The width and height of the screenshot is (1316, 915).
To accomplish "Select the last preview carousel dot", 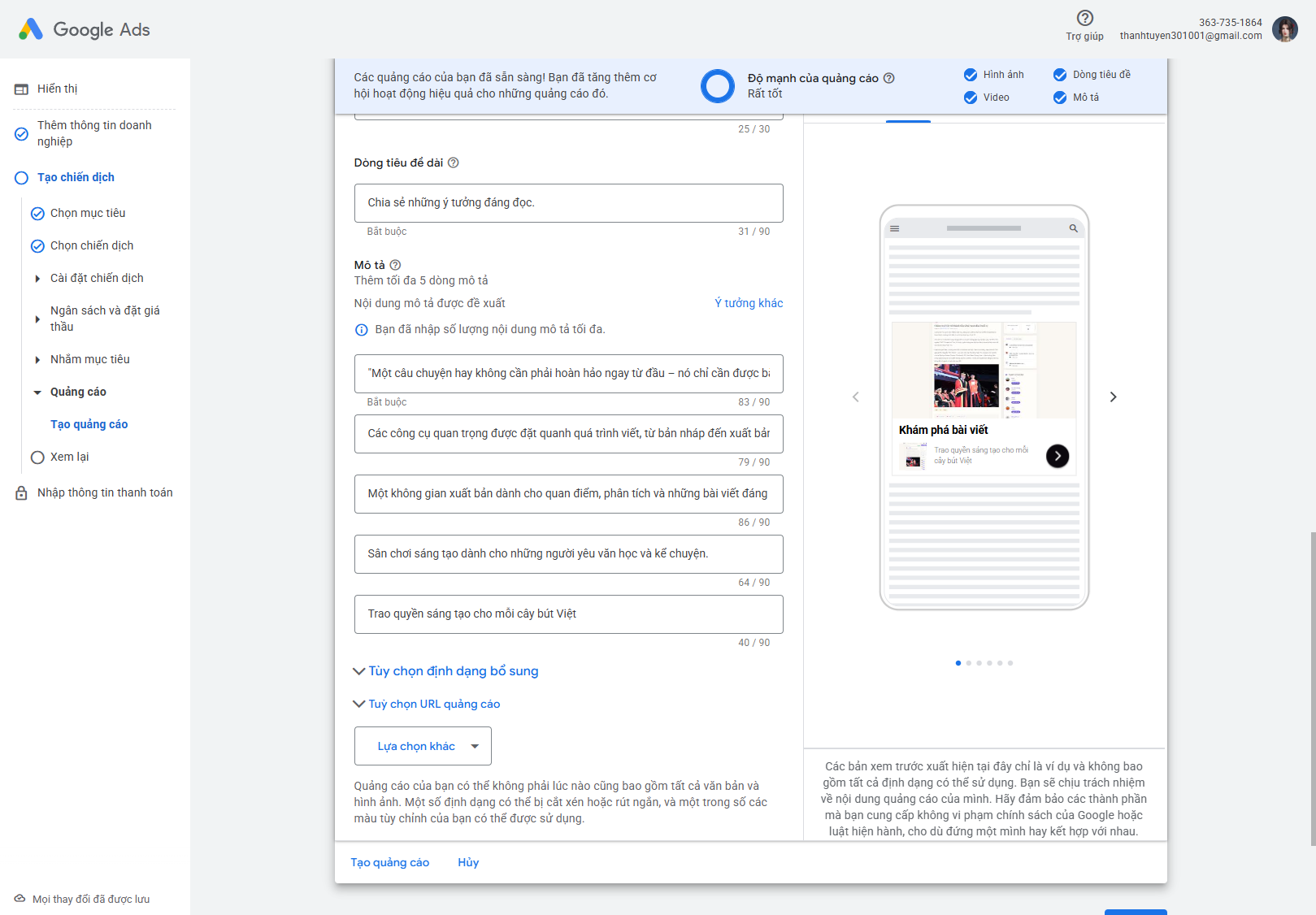I will tap(1010, 663).
